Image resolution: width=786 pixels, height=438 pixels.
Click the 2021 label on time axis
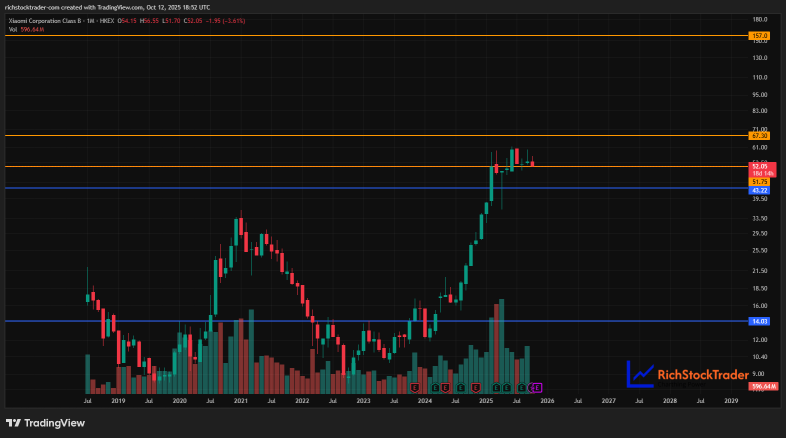coord(241,400)
